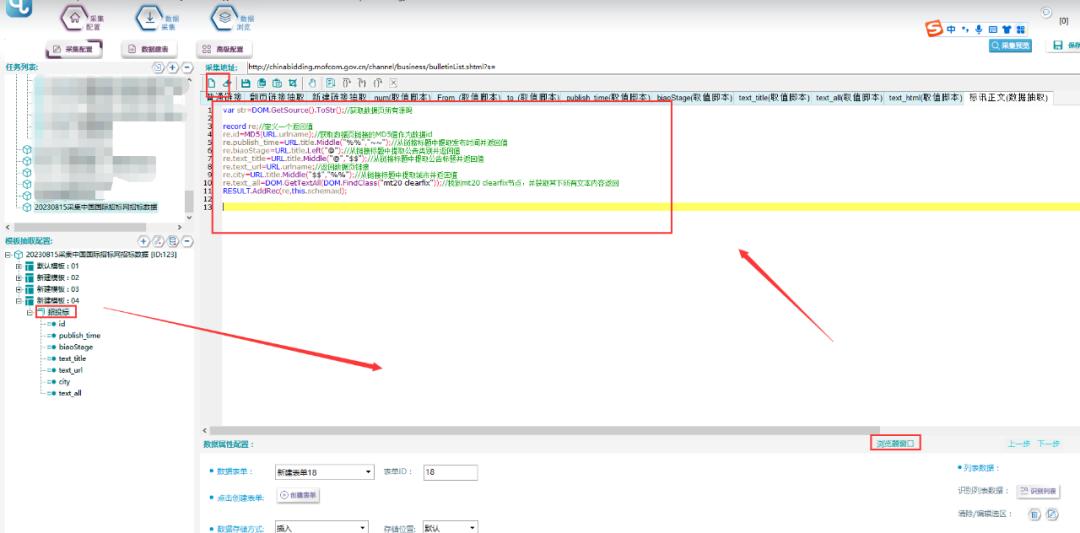Click the 创建表单 button
This screenshot has height=533, width=1080.
298,495
